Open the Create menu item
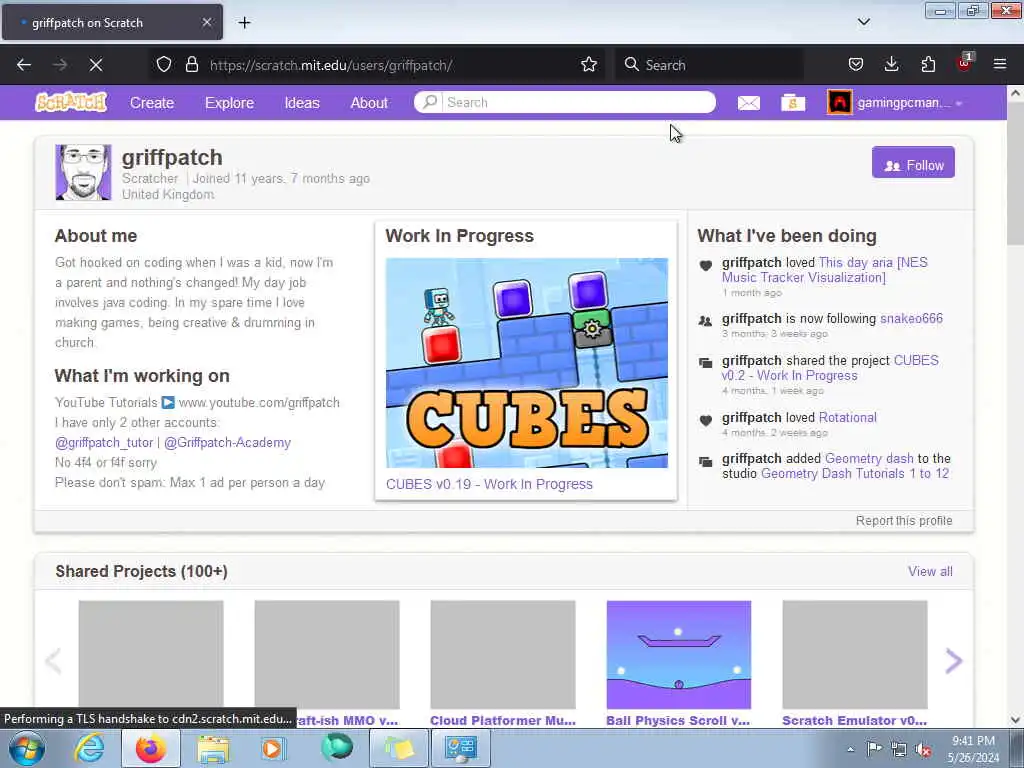 click(152, 103)
